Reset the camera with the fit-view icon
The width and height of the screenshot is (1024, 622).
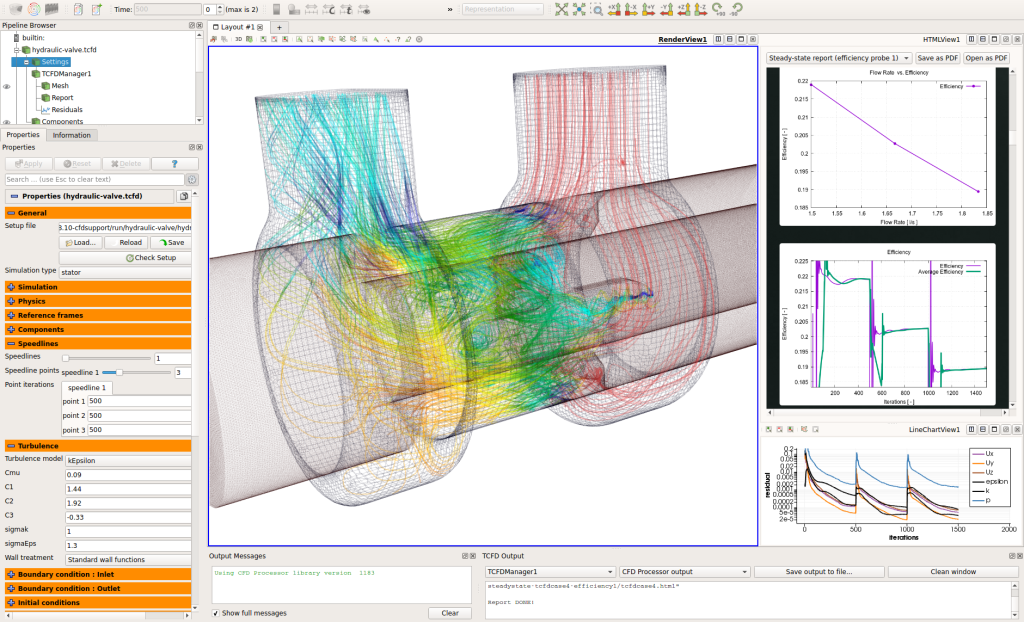pos(564,8)
